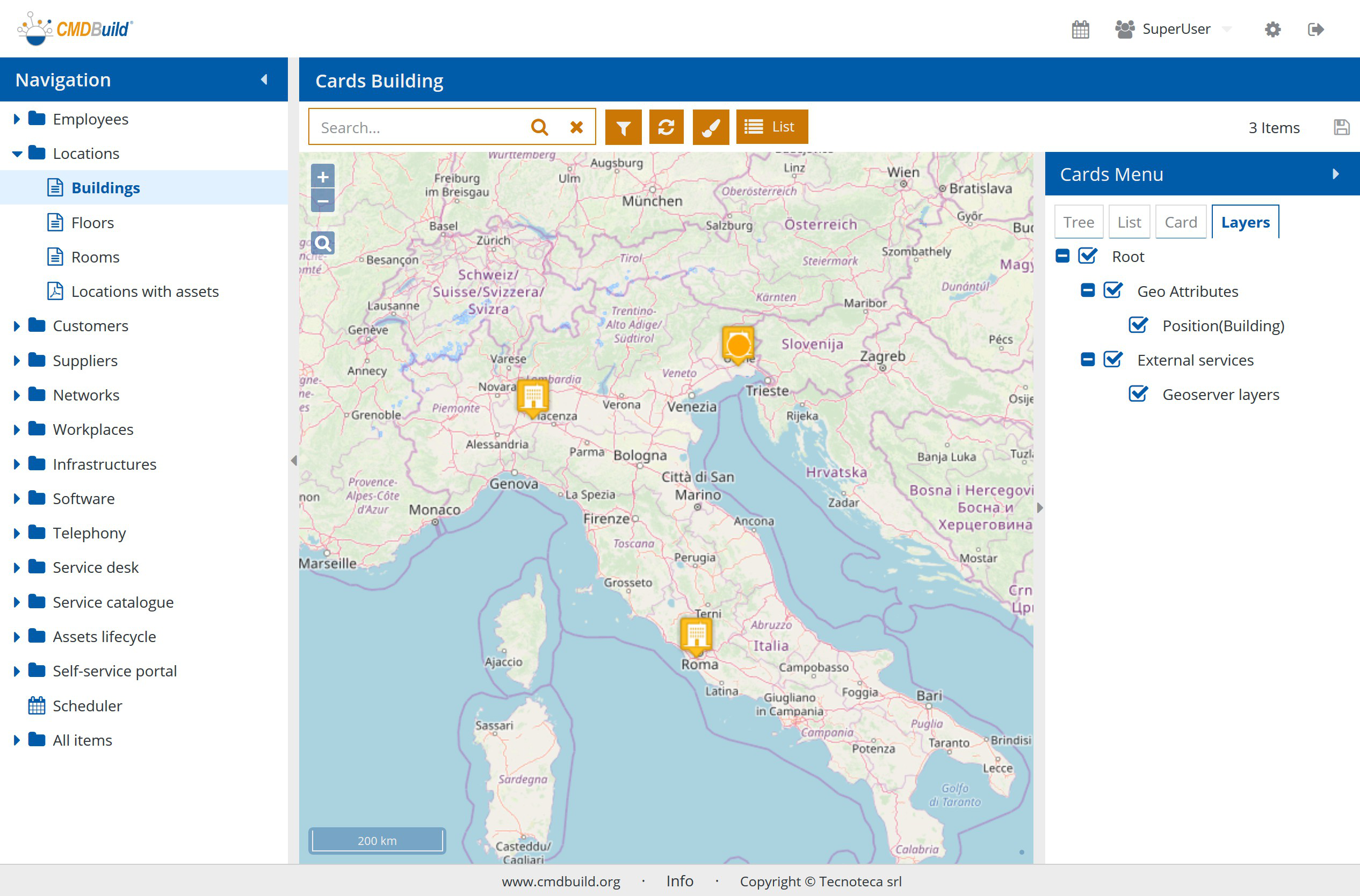
Task: Click the map zoom in button
Action: tap(322, 177)
